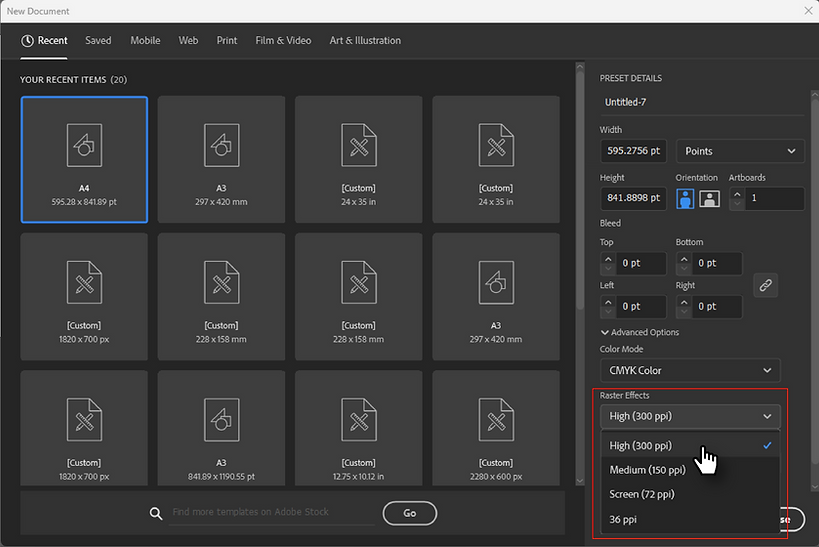Click the Go button
Image resolution: width=819 pixels, height=547 pixels.
(410, 513)
